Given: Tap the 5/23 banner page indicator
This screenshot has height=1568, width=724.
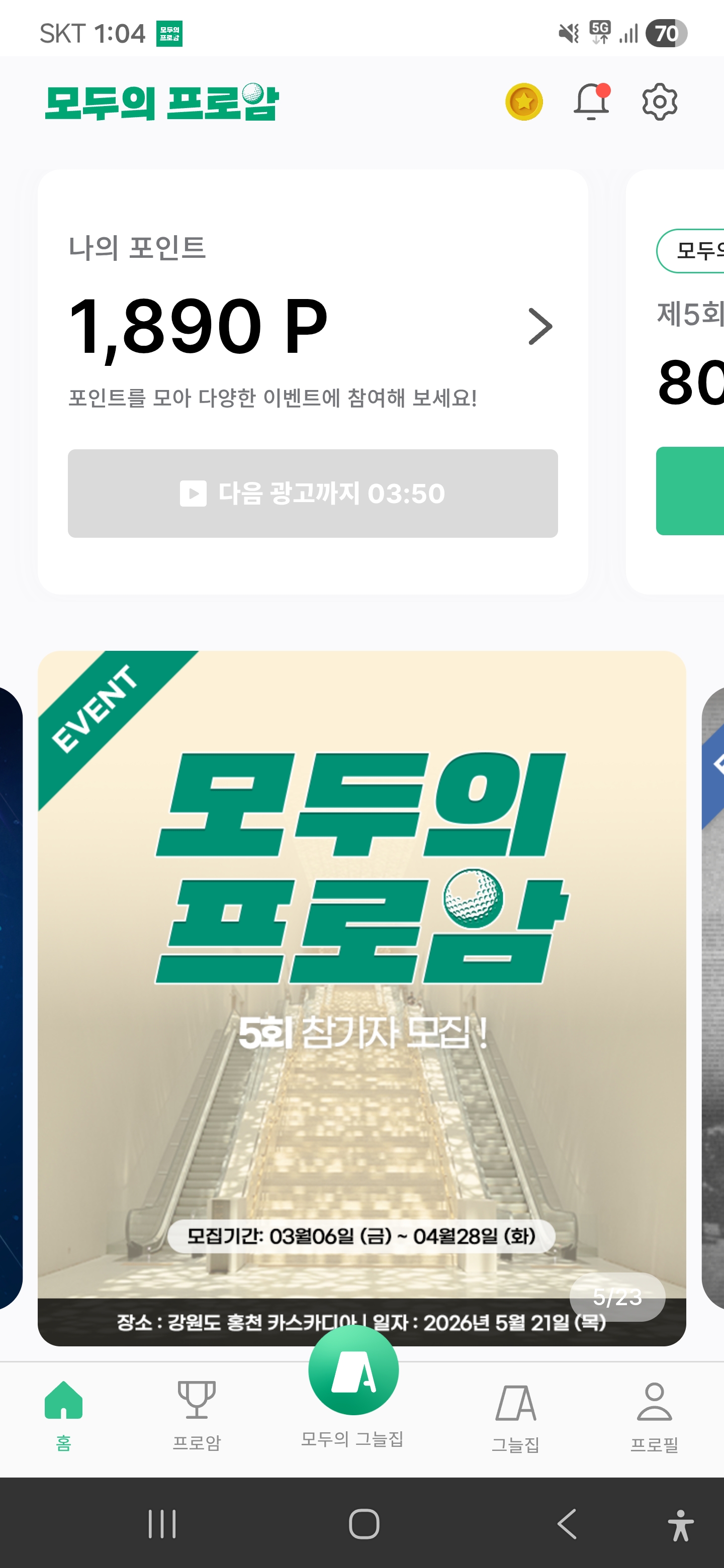Looking at the screenshot, I should pyautogui.click(x=617, y=1297).
